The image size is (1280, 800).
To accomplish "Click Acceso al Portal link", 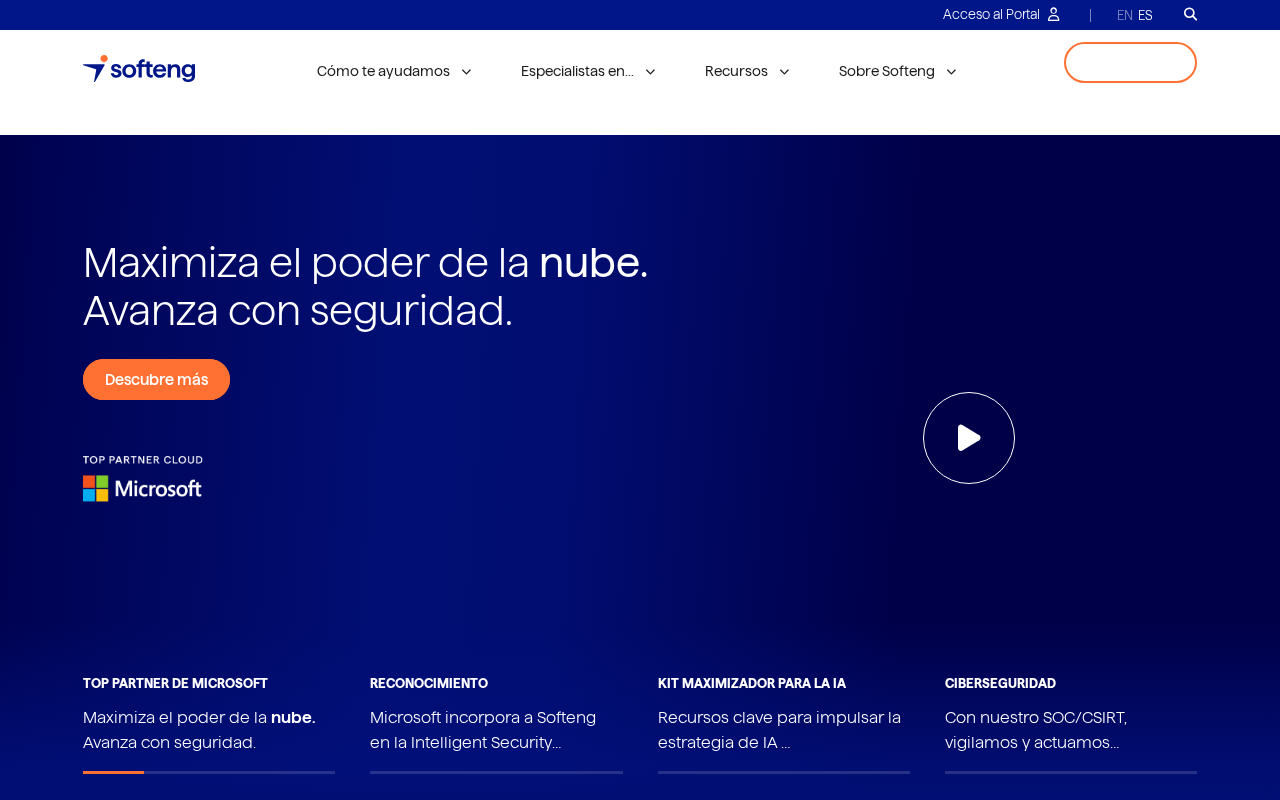I will (991, 14).
